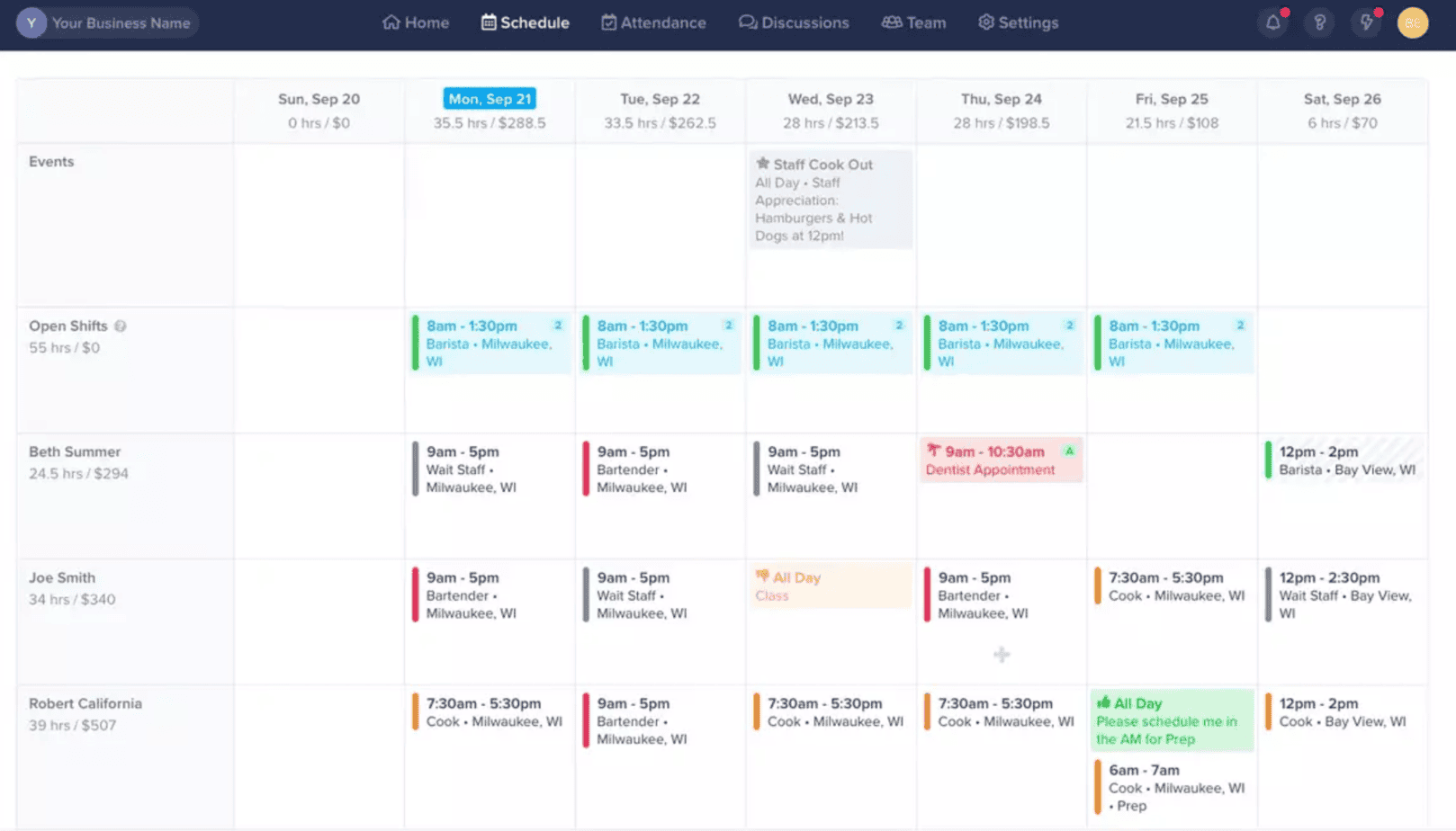
Task: Open the notifications bell icon
Action: coord(1272,22)
